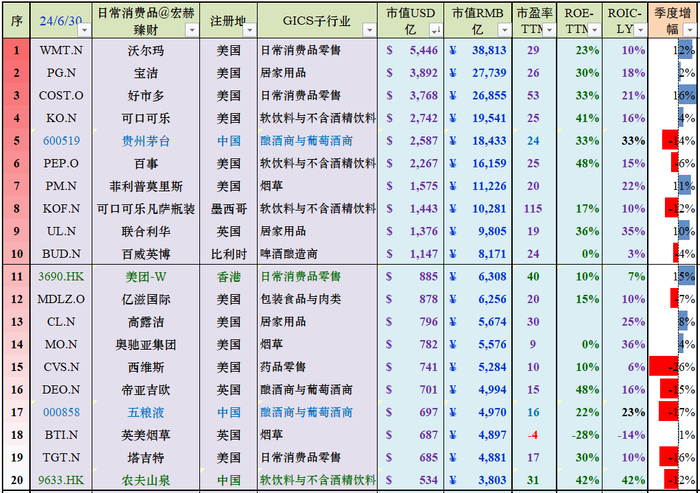
Task: Open the 季度增幅 column filter dropdown
Action: tap(690, 30)
